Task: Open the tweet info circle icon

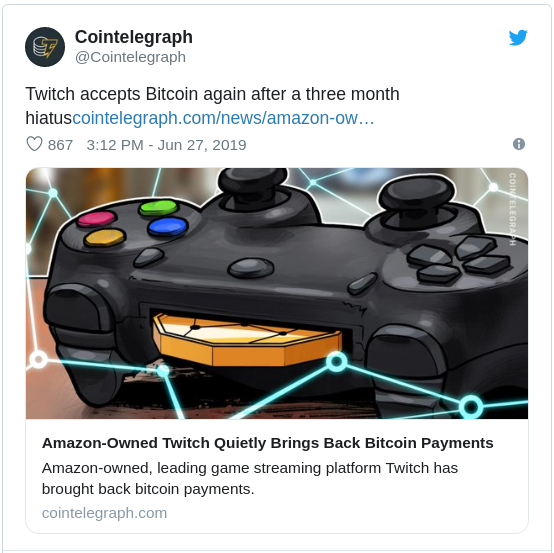Action: pyautogui.click(x=519, y=144)
